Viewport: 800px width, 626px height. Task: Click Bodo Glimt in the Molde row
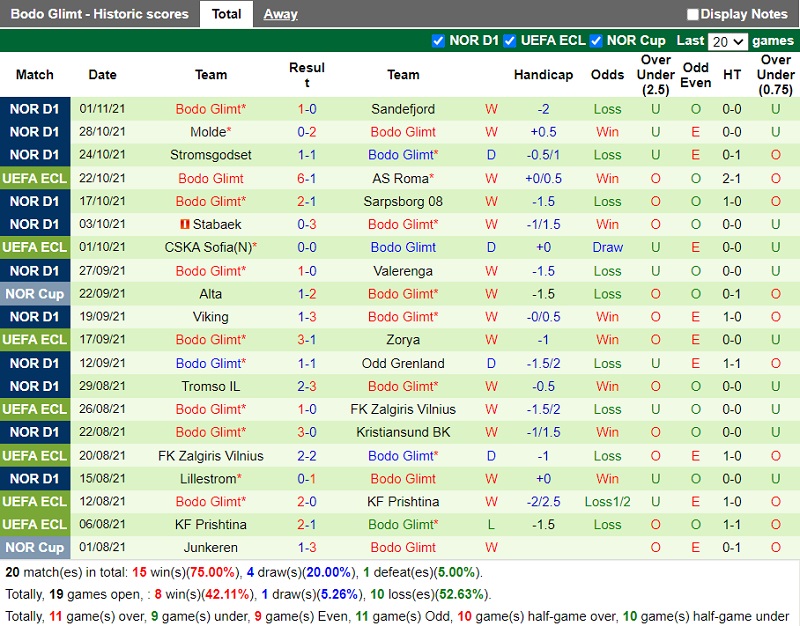[403, 132]
